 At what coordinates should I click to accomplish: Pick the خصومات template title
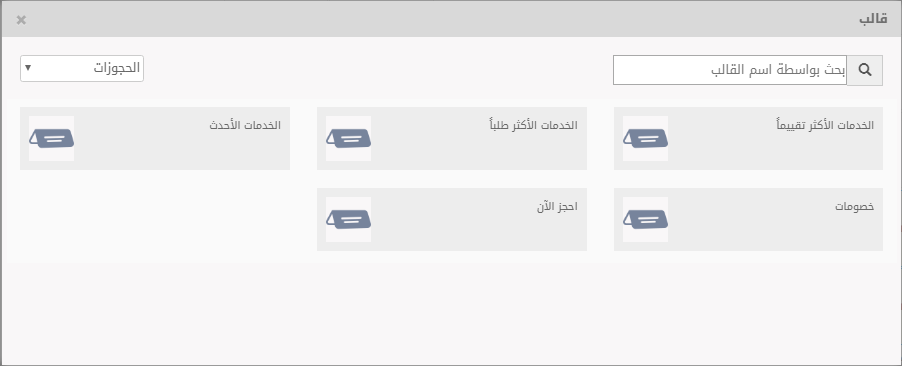(x=855, y=206)
